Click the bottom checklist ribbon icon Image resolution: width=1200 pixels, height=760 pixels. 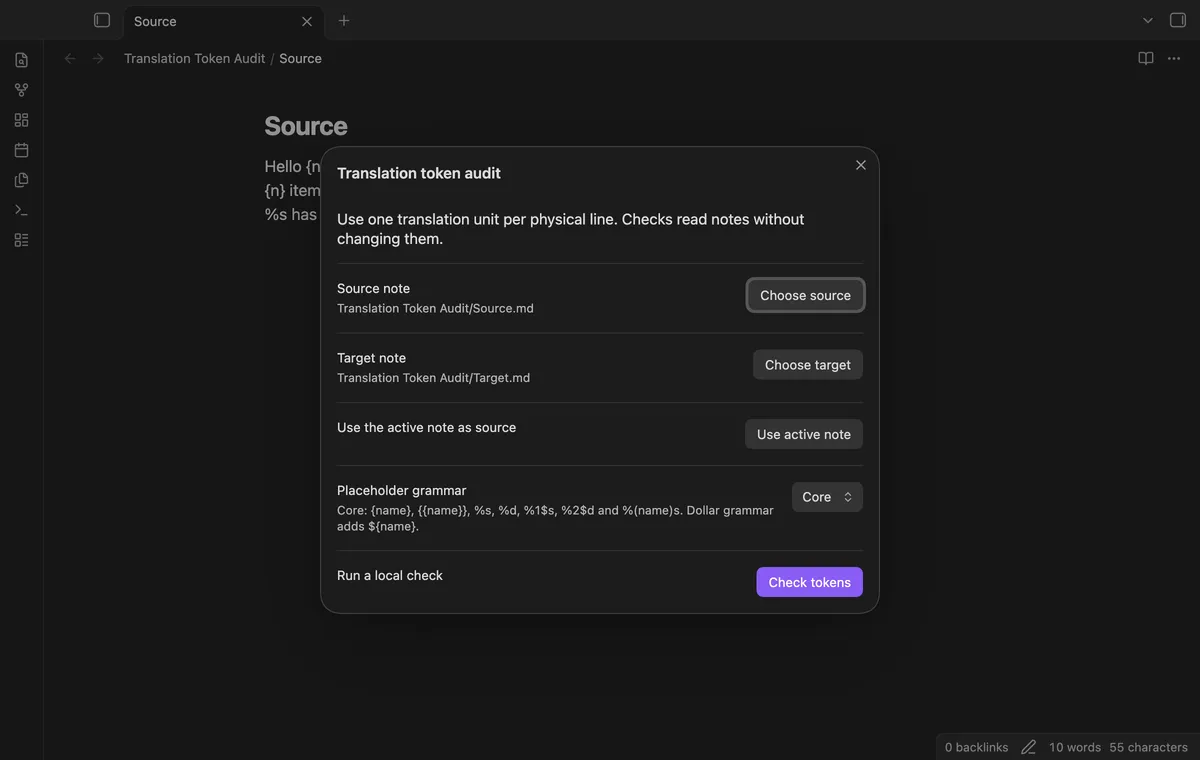(x=21, y=240)
